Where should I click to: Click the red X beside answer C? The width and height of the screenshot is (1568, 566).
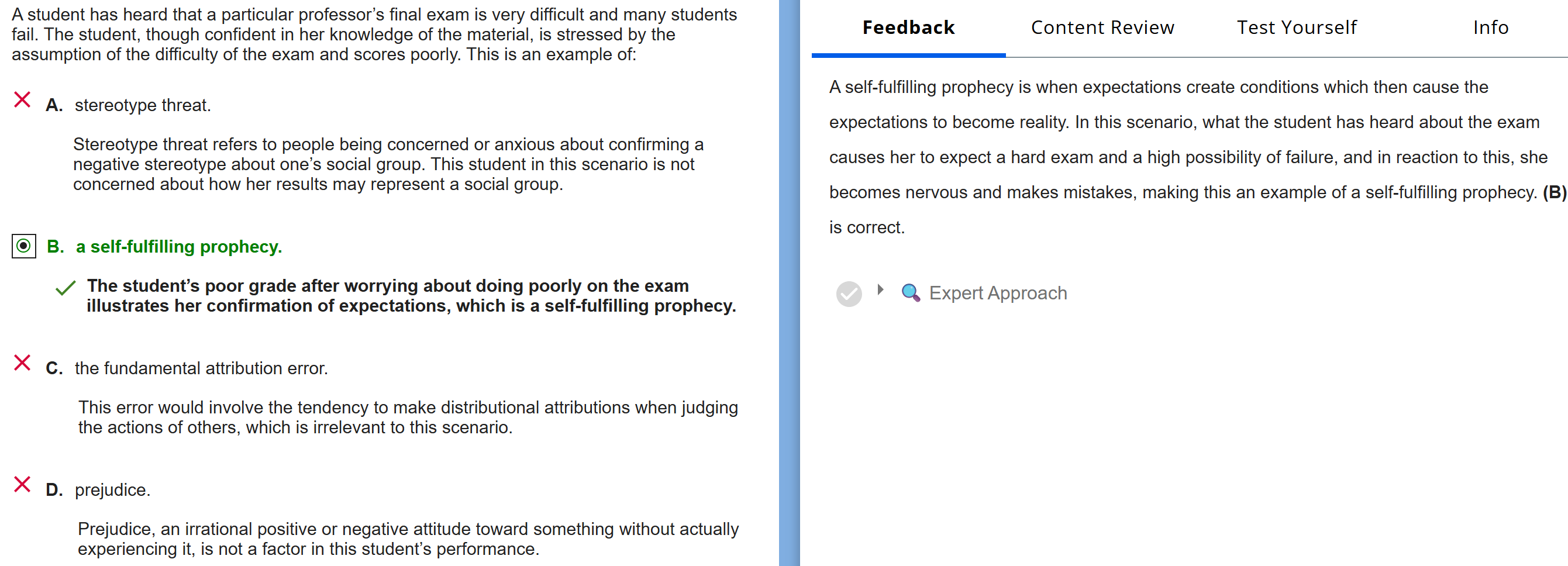click(x=23, y=363)
